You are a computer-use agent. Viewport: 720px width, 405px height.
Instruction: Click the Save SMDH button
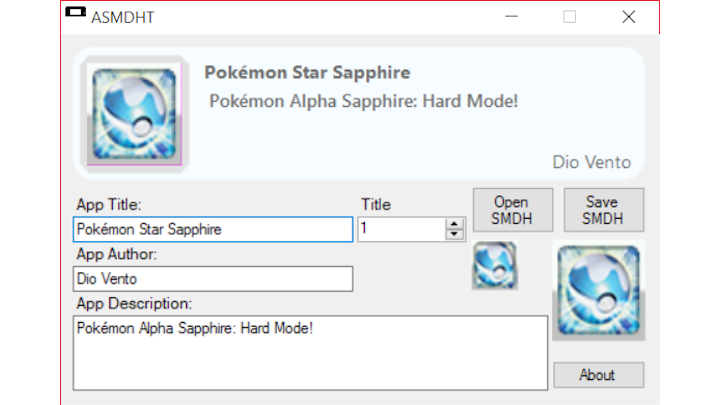(x=603, y=210)
